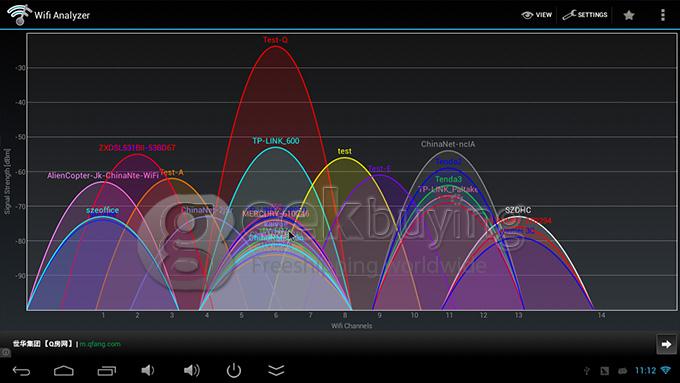Tap the star favorite icon
680x383 pixels.
[629, 15]
